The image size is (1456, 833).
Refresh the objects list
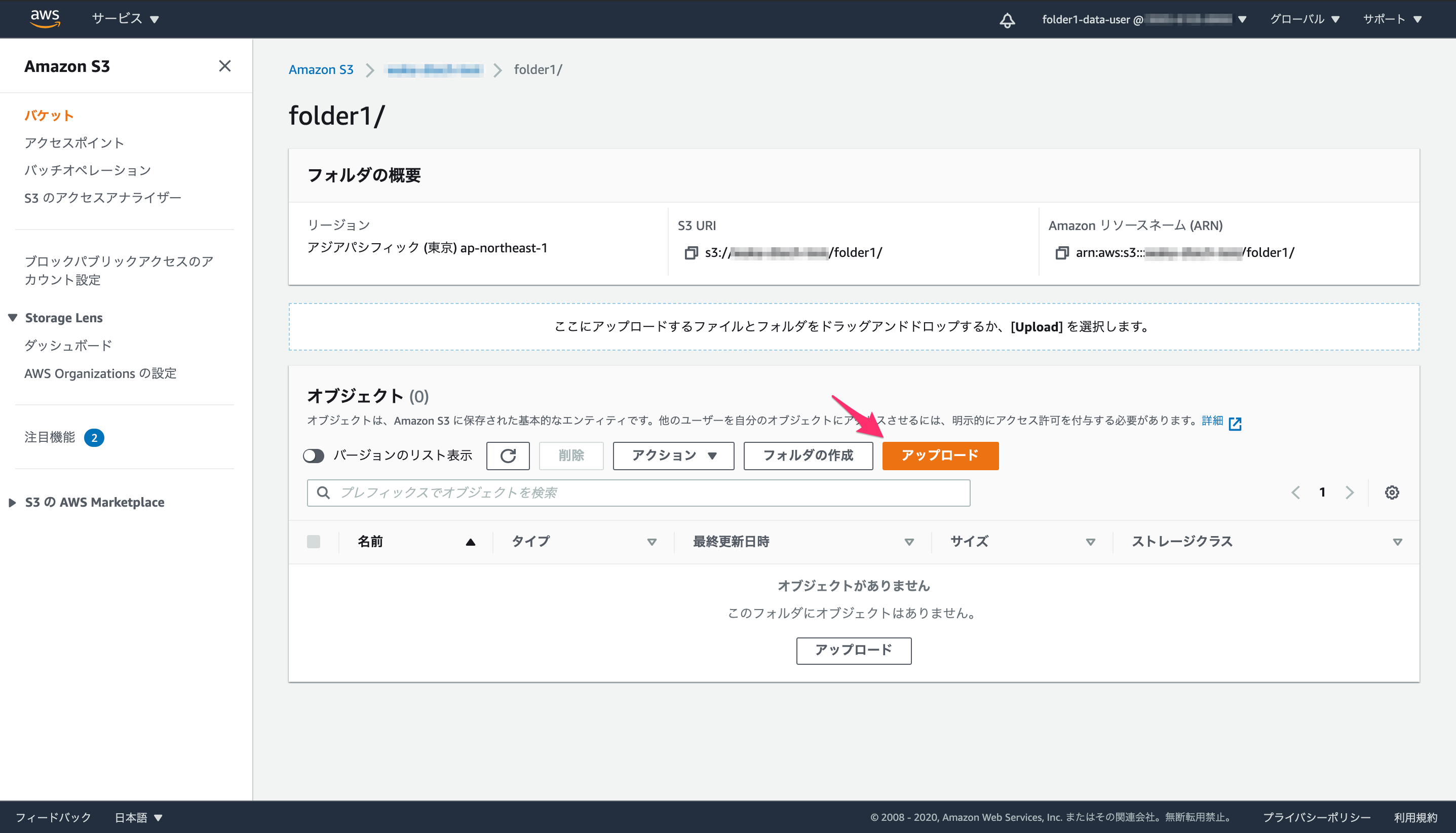click(x=508, y=456)
